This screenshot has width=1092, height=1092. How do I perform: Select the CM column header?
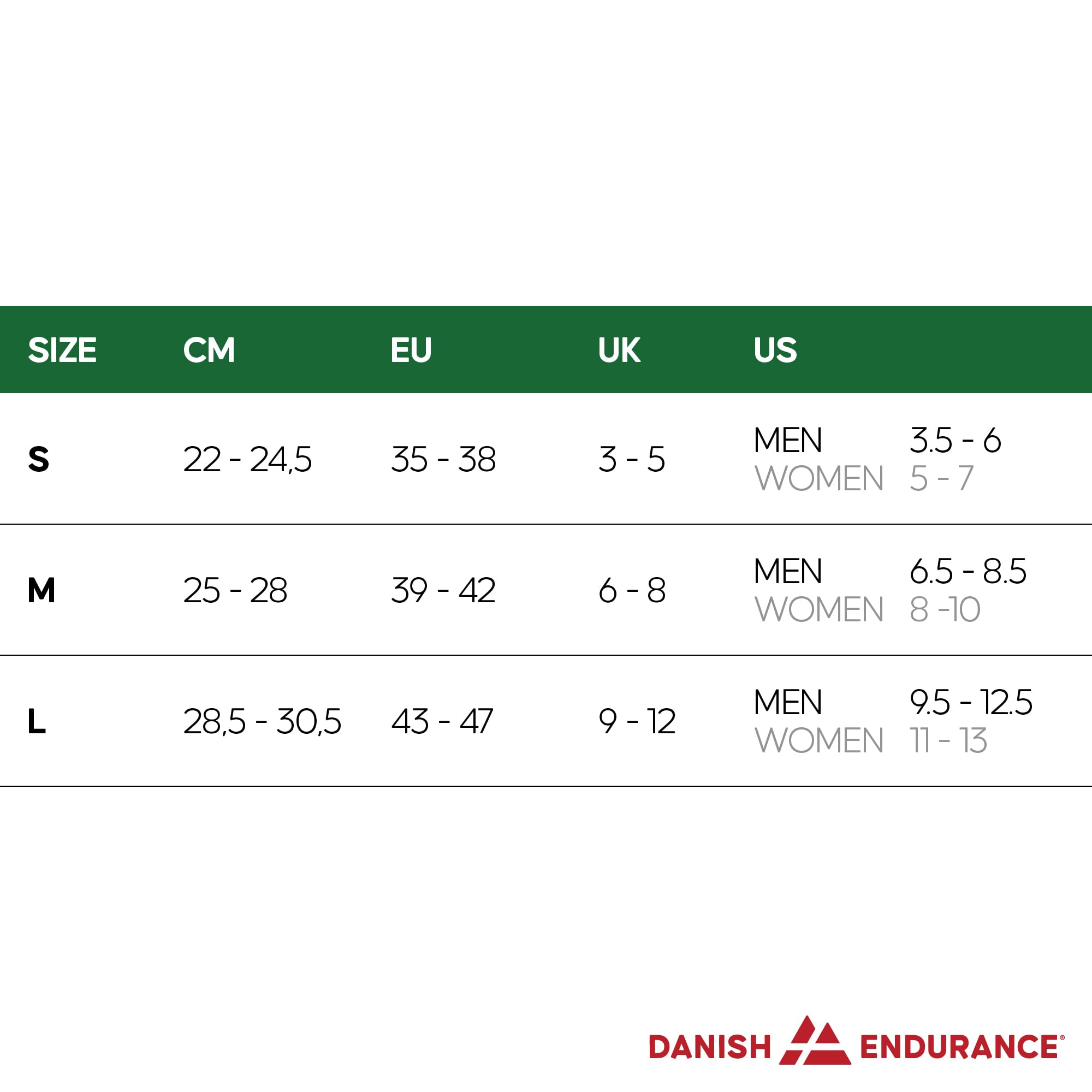click(209, 350)
